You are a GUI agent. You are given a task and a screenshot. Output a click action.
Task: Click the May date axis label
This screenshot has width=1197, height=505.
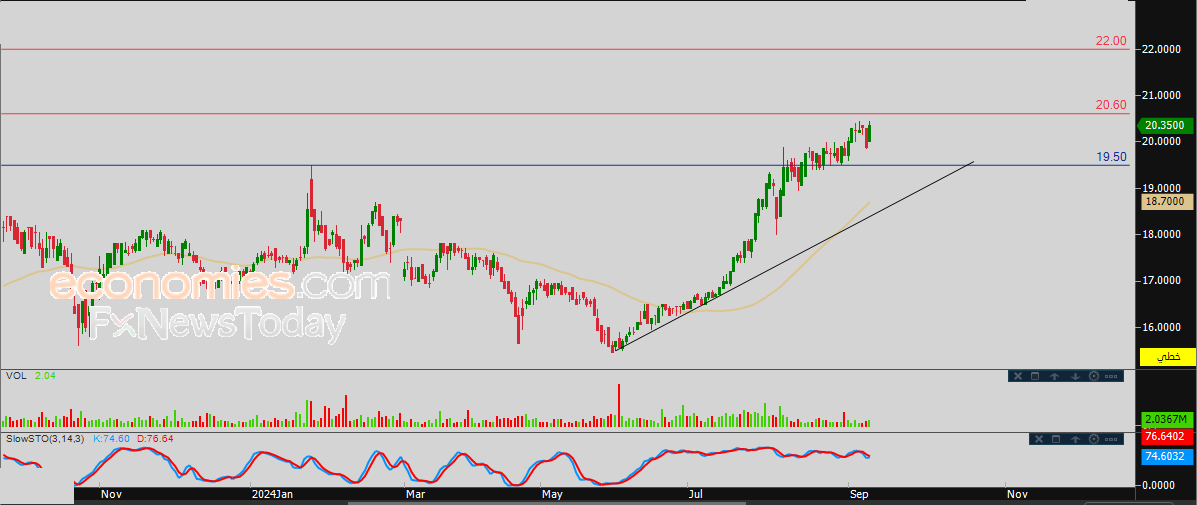(x=553, y=494)
